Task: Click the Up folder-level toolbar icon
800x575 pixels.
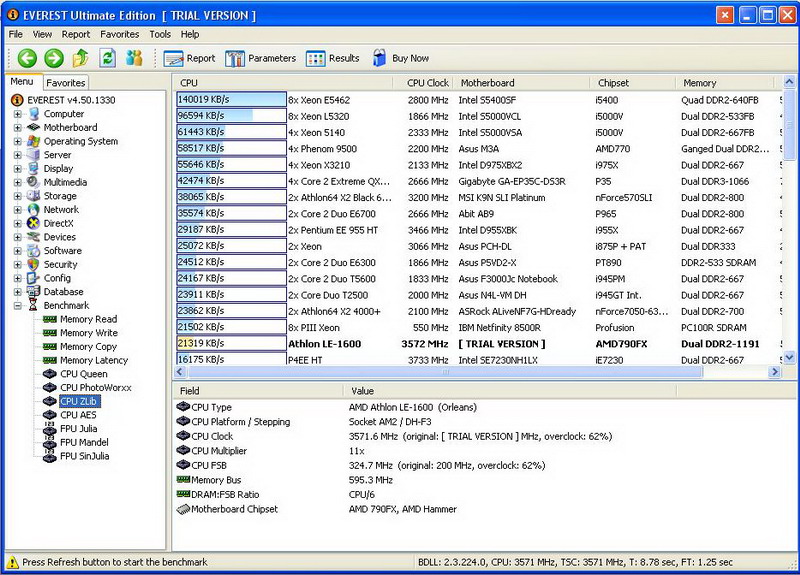Action: pos(81,58)
